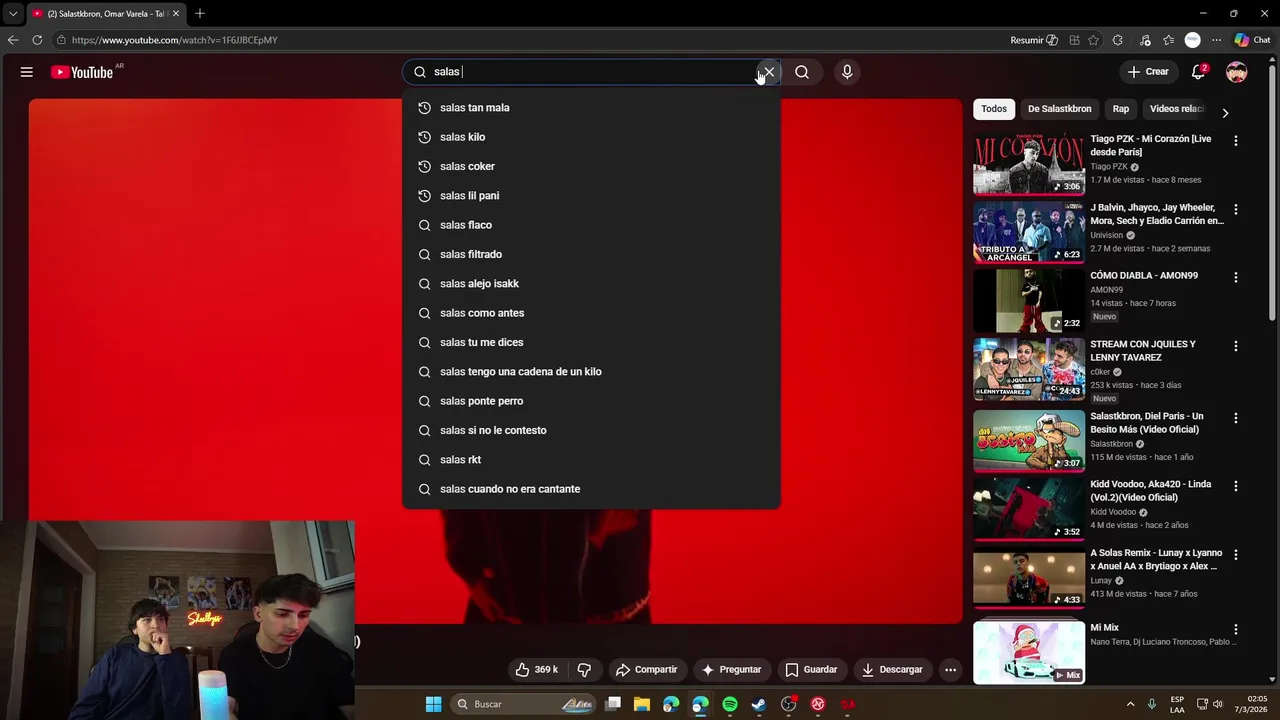
Task: Pick suggestion salas coker
Action: pos(591,166)
